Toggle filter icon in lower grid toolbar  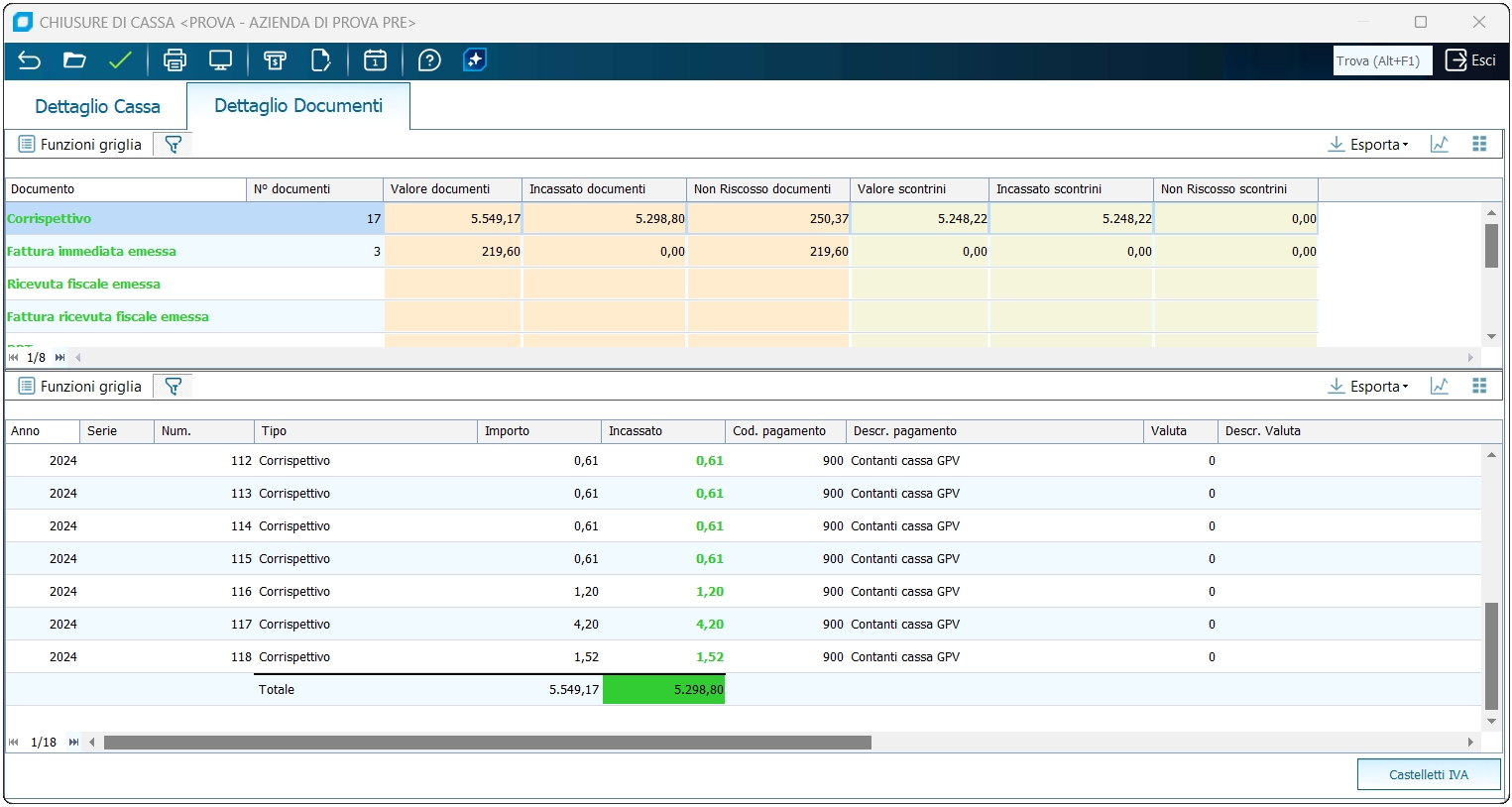click(173, 387)
